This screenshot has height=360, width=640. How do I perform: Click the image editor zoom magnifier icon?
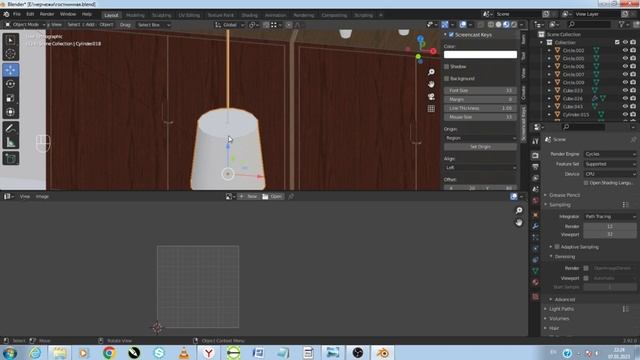[x=519, y=210]
